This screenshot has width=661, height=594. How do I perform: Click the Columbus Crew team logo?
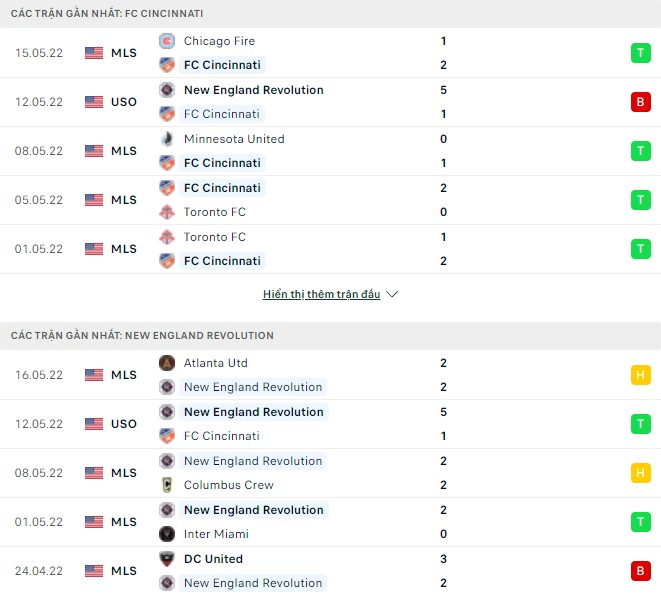click(x=167, y=485)
